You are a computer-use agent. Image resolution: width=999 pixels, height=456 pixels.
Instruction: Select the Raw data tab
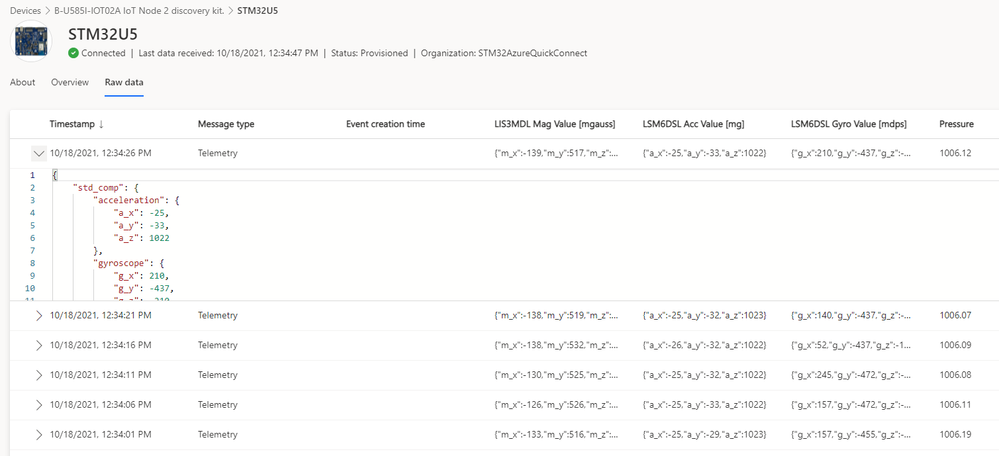124,82
